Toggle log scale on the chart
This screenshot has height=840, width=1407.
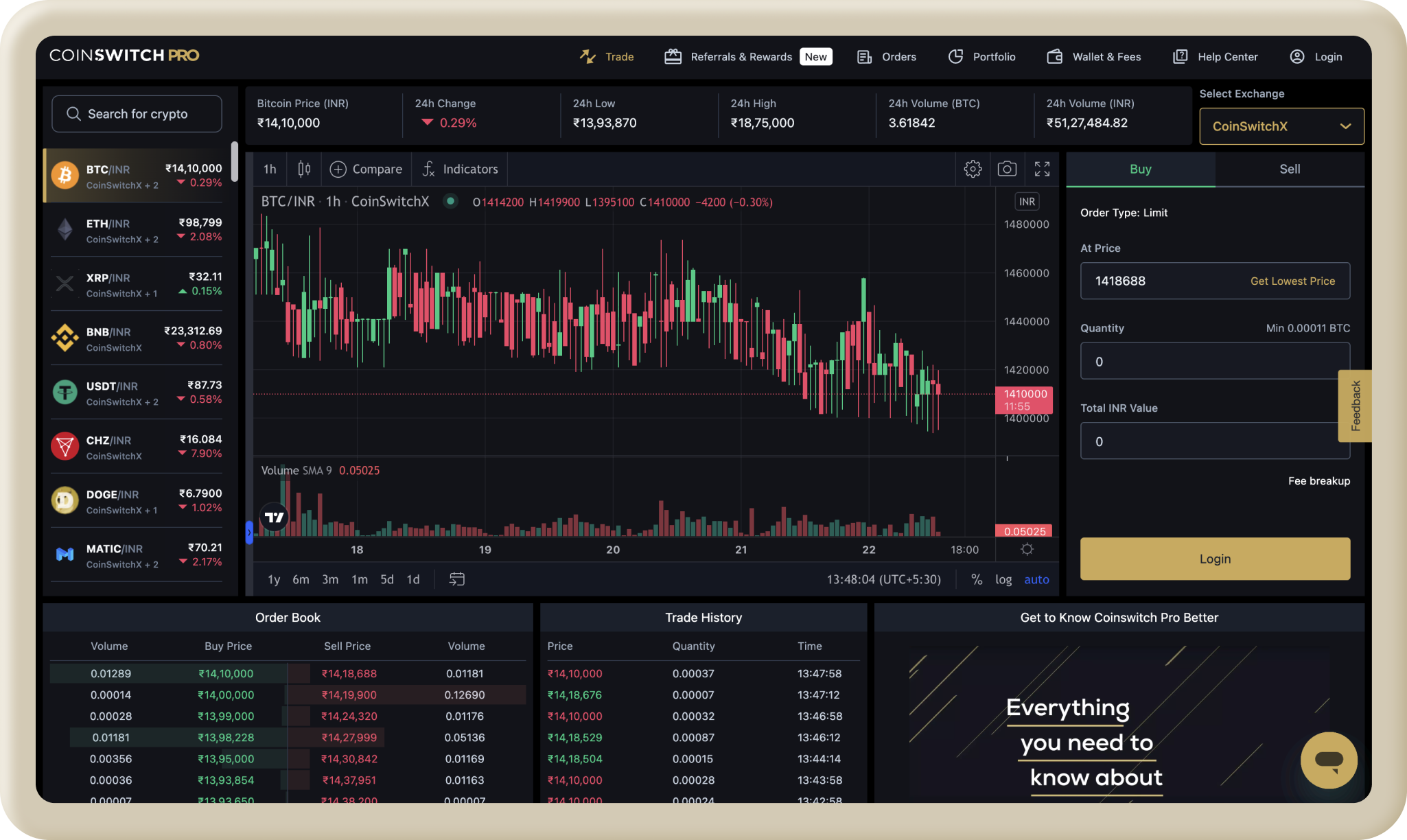(1003, 579)
